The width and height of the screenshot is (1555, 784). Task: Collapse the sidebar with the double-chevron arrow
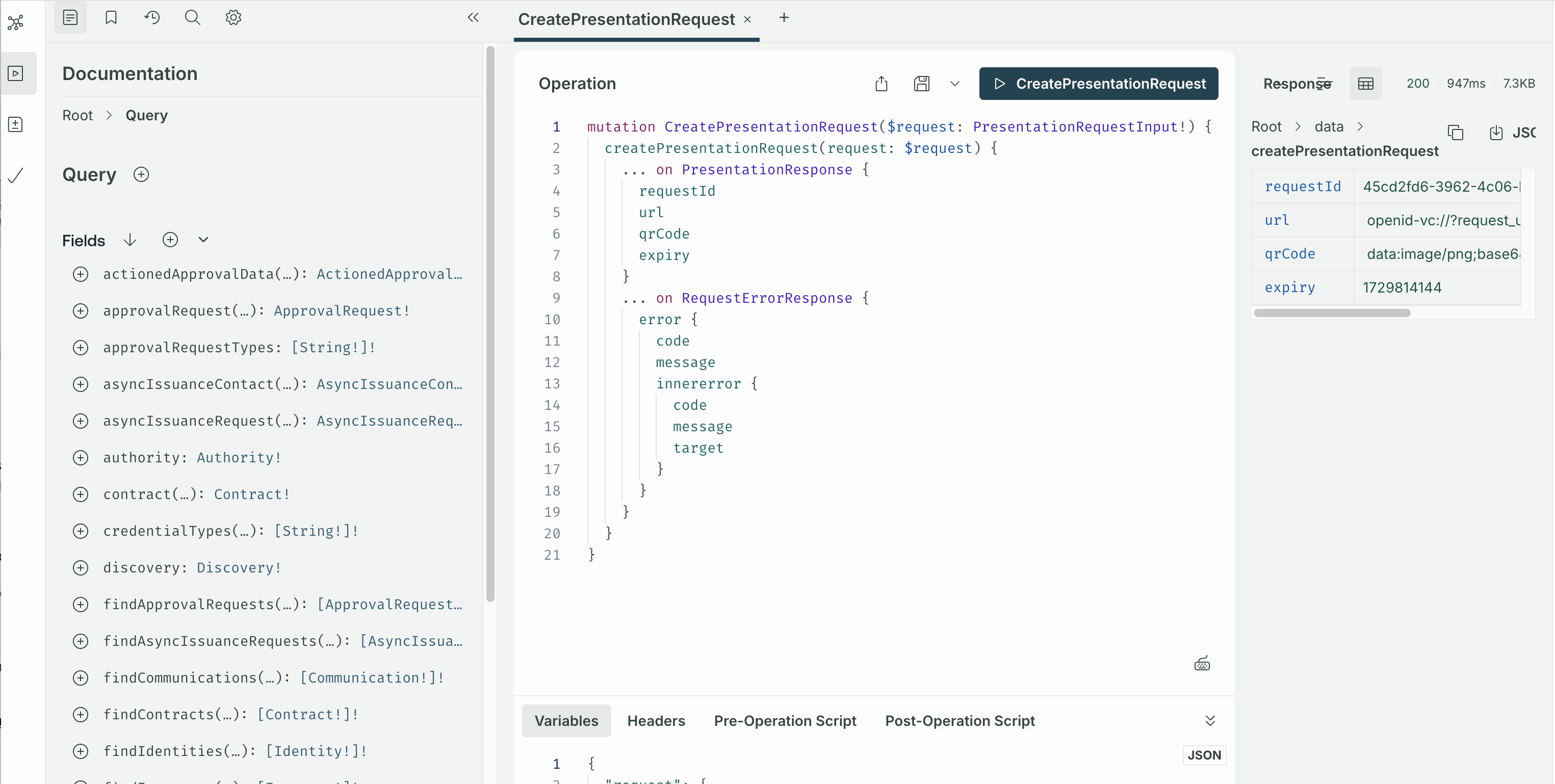473,17
